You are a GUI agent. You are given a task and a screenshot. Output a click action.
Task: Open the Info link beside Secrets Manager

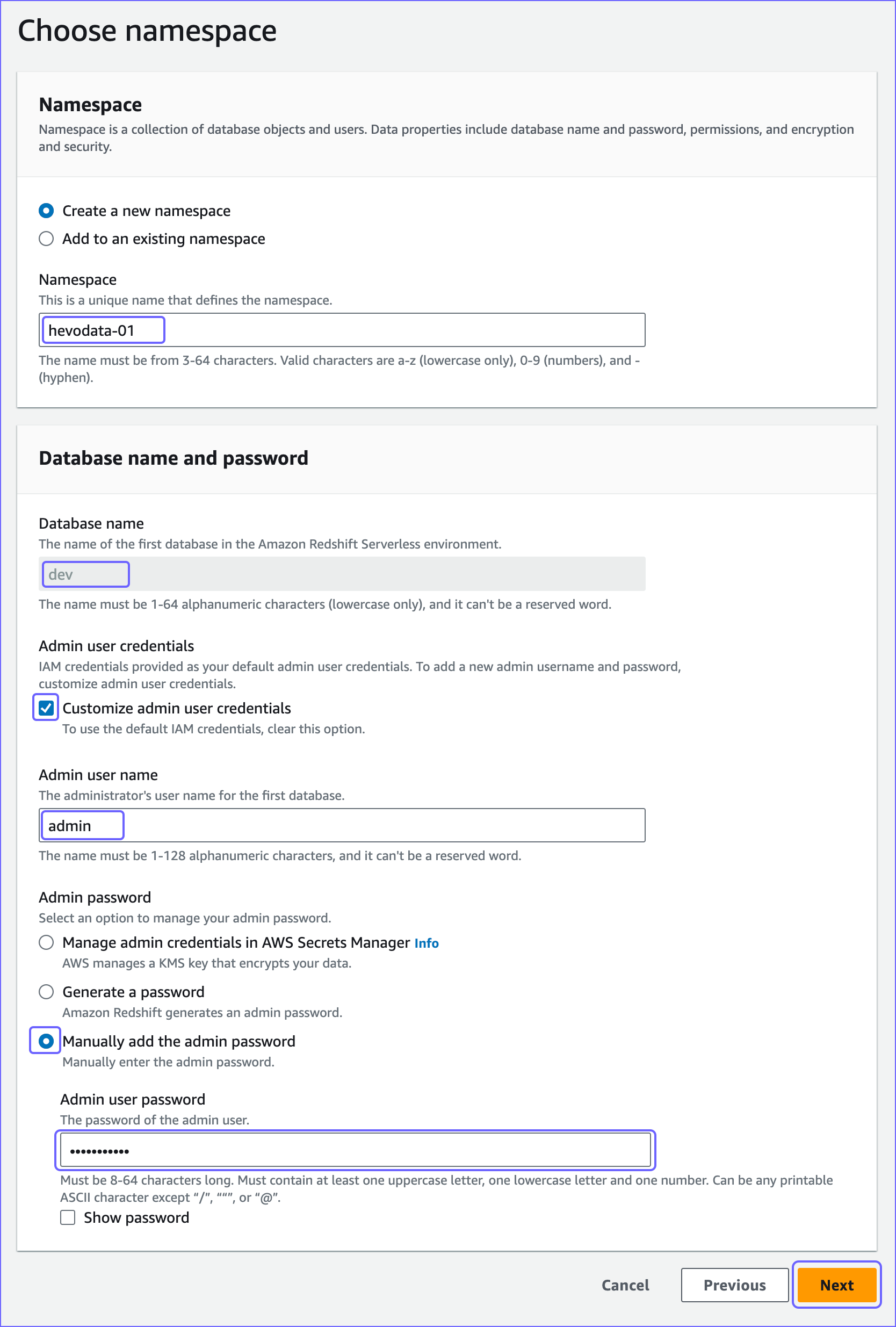(x=427, y=943)
